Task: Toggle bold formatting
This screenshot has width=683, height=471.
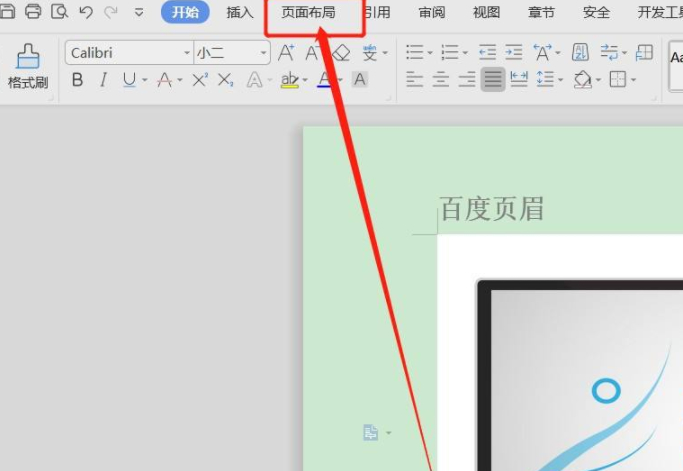Action: tap(78, 80)
